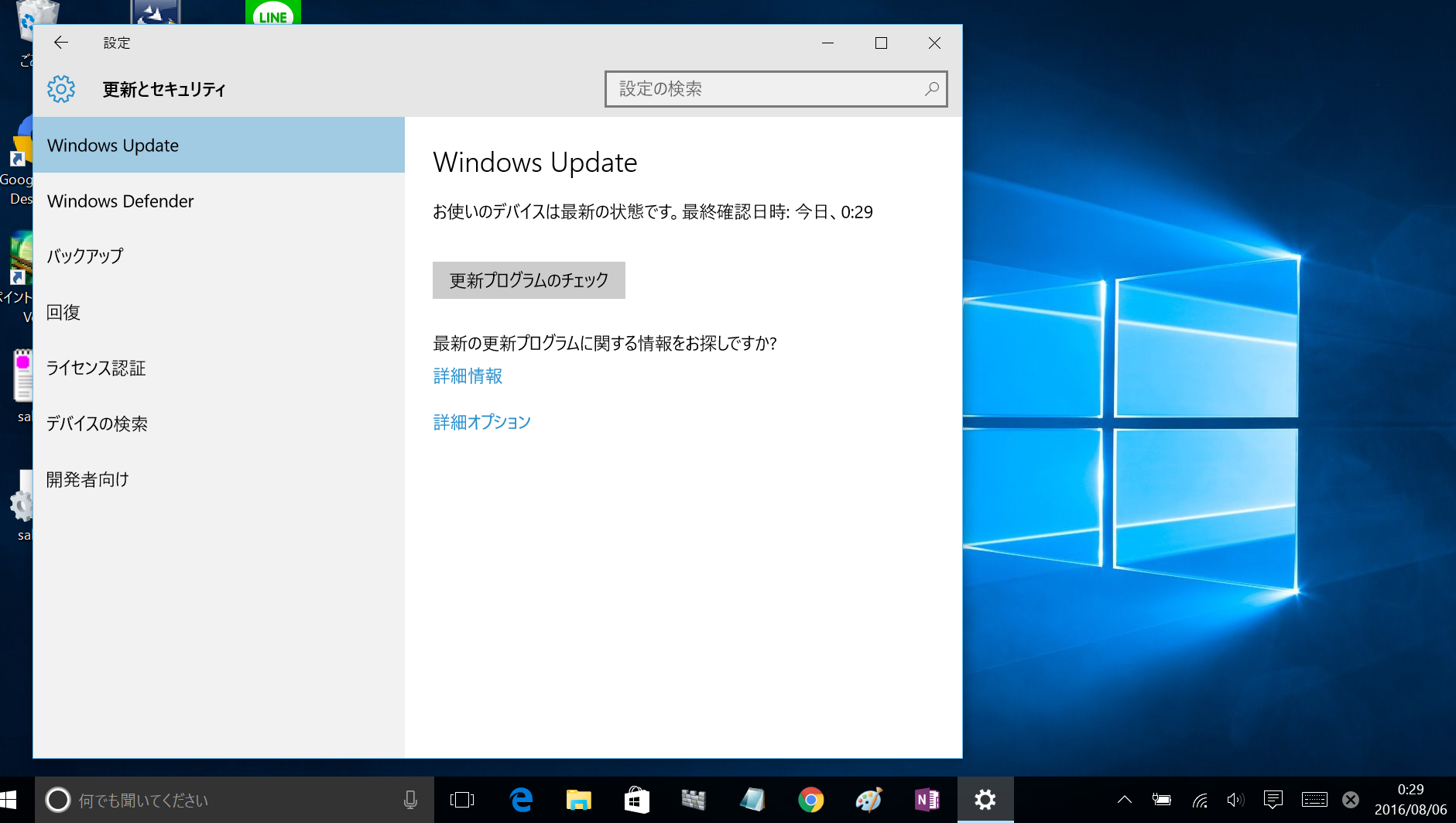Minimize the Settings window
Screen dimensions: 1456x823
tap(827, 43)
